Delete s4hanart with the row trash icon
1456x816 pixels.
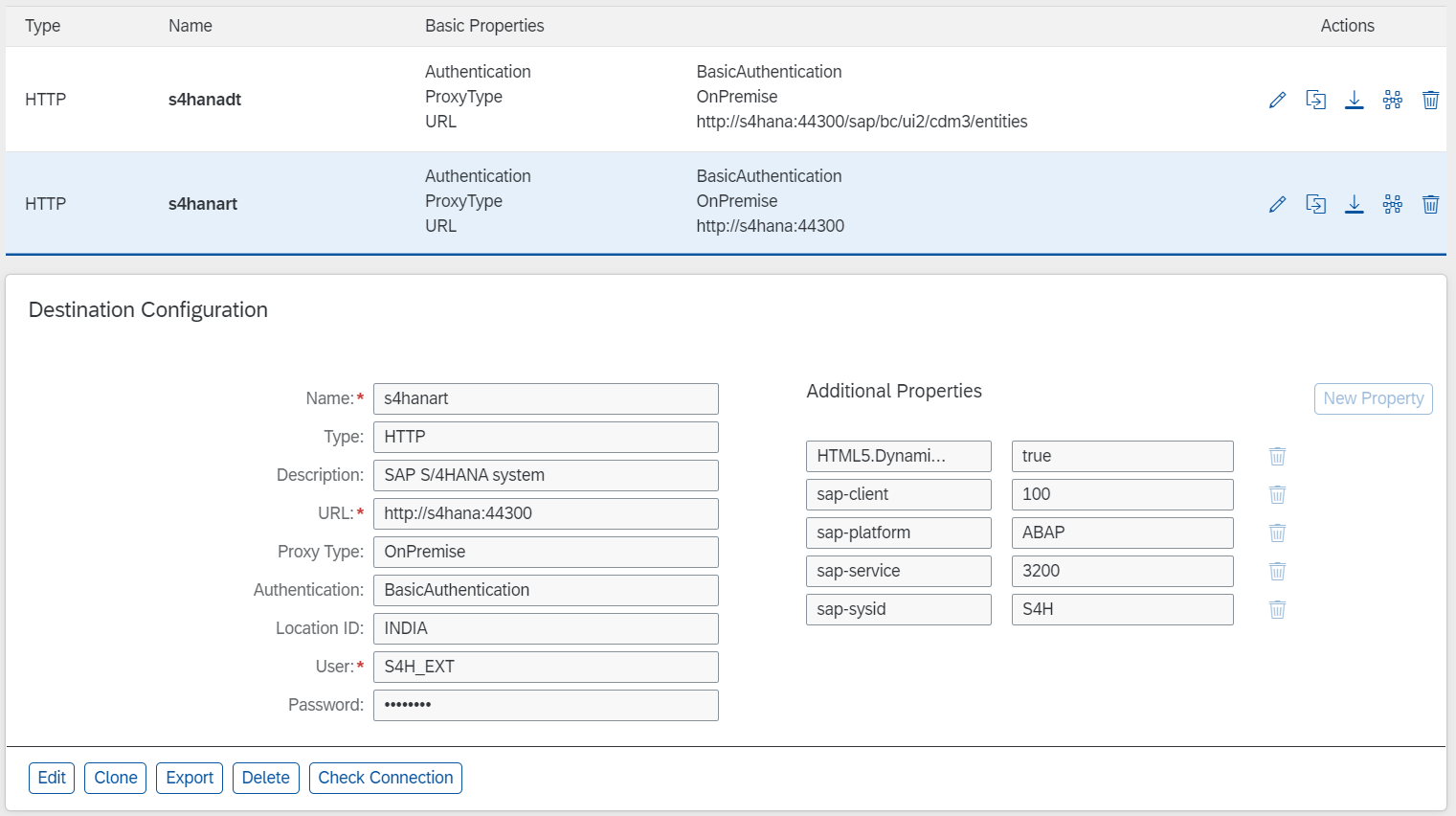(x=1430, y=204)
